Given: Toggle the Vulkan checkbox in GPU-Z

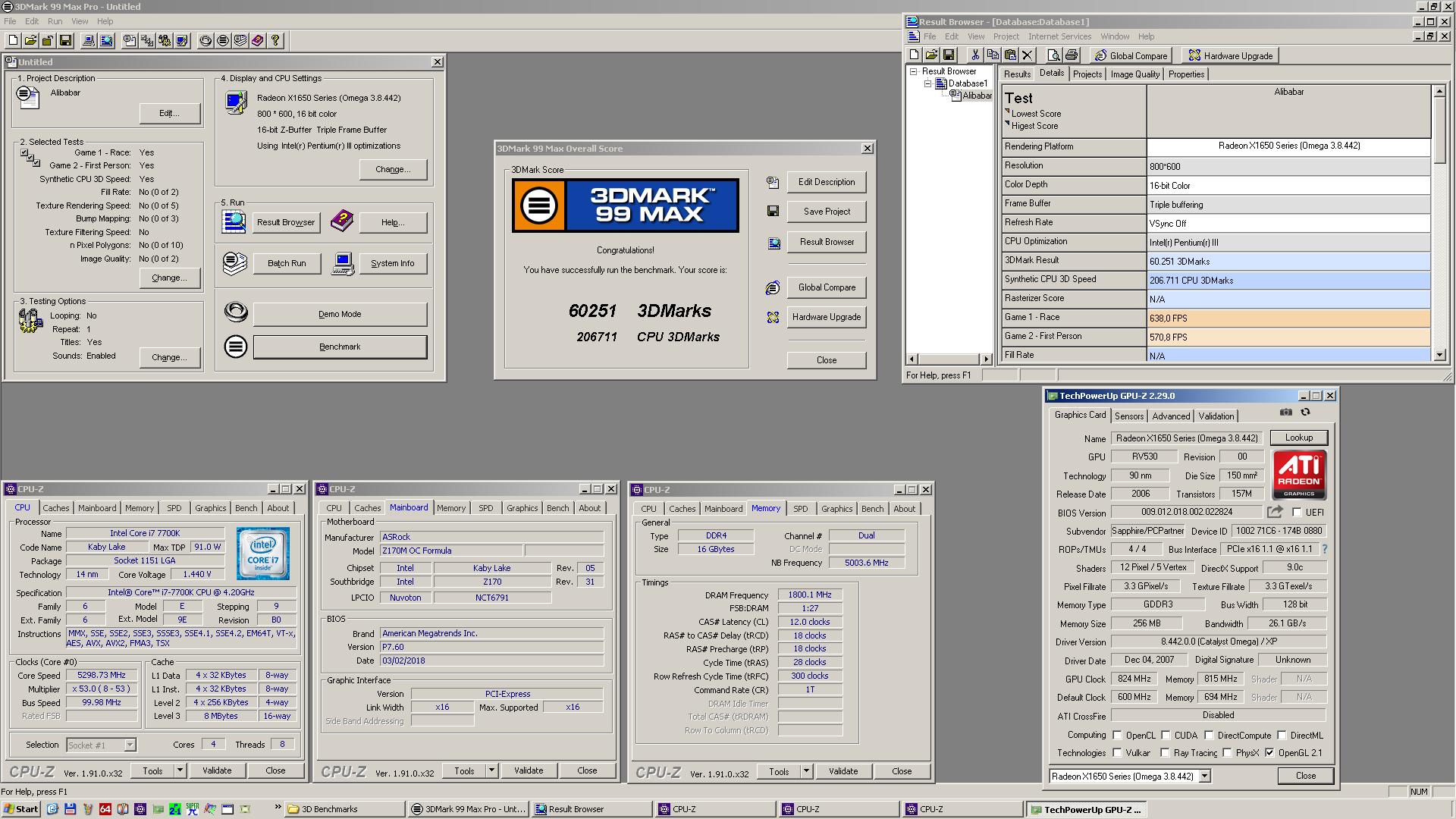Looking at the screenshot, I should click(x=1117, y=752).
